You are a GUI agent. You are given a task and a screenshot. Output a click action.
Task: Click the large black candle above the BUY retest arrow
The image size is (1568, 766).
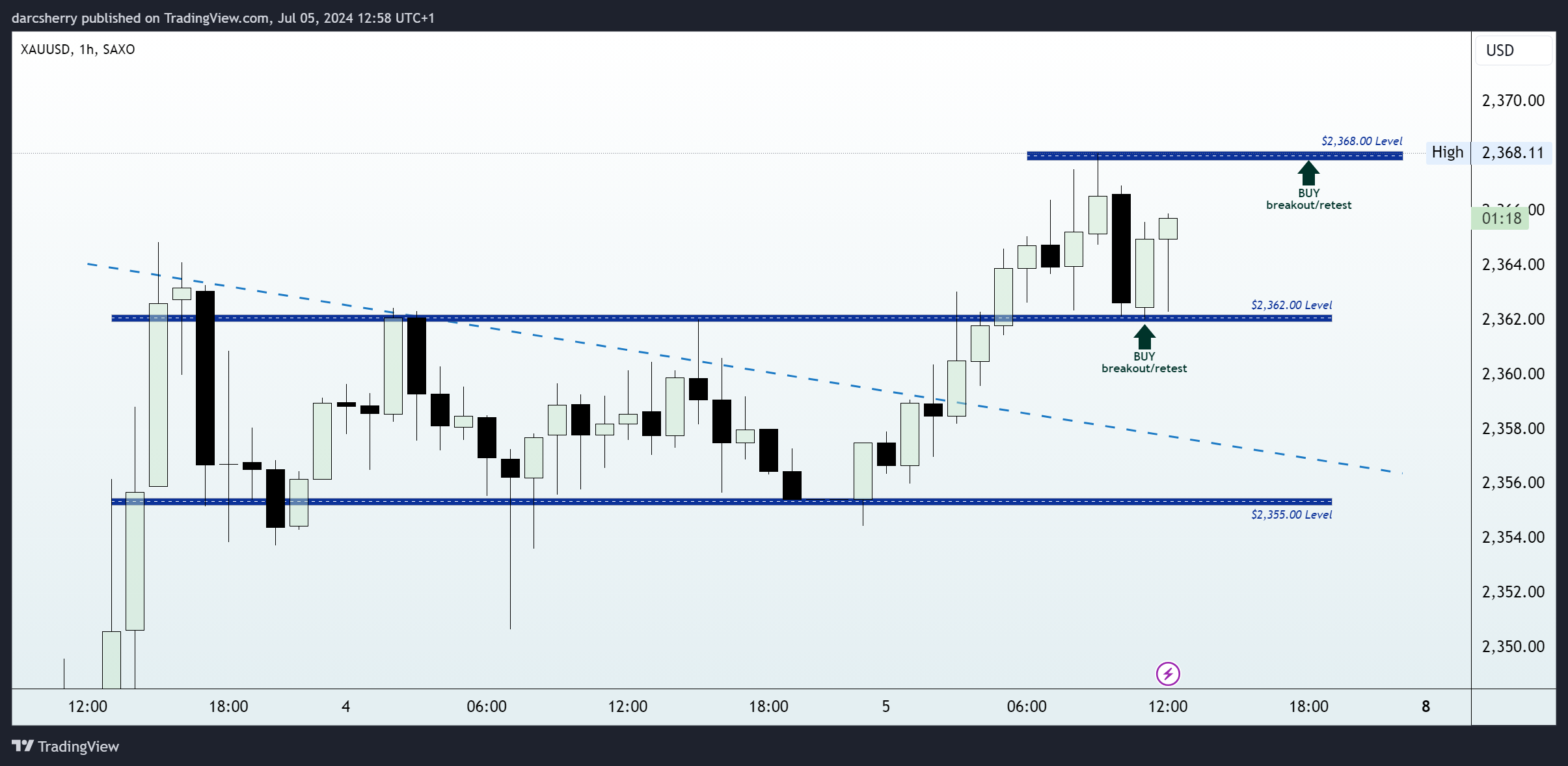[1121, 249]
